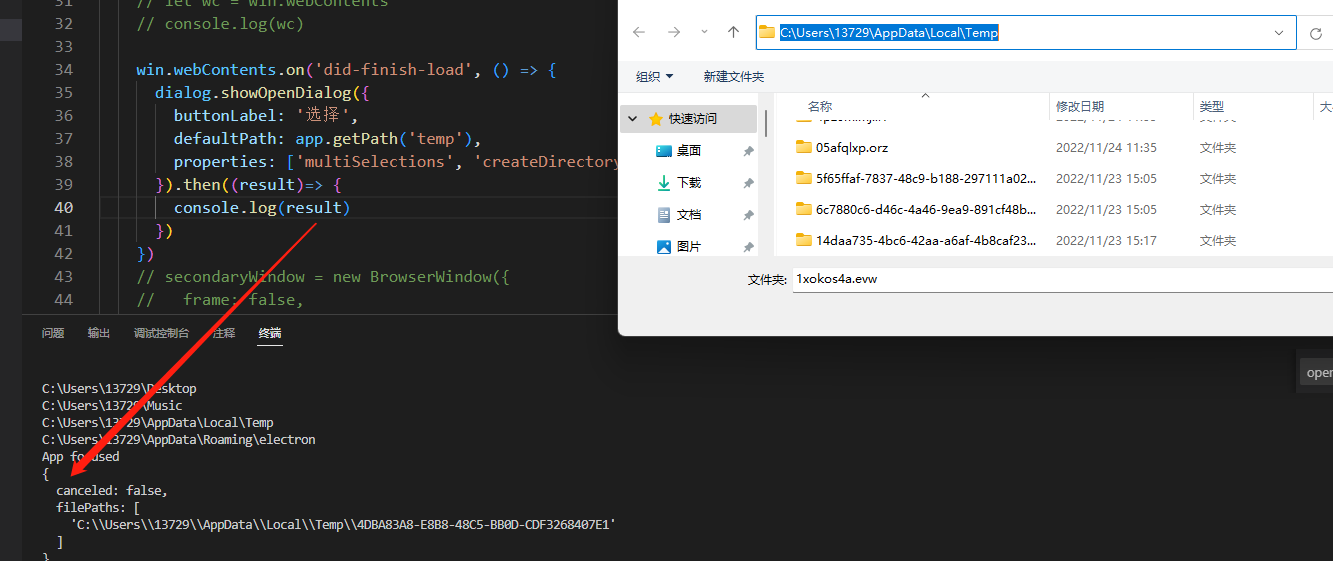Image resolution: width=1333 pixels, height=561 pixels.
Task: Refresh the folder listing
Action: [x=1316, y=33]
